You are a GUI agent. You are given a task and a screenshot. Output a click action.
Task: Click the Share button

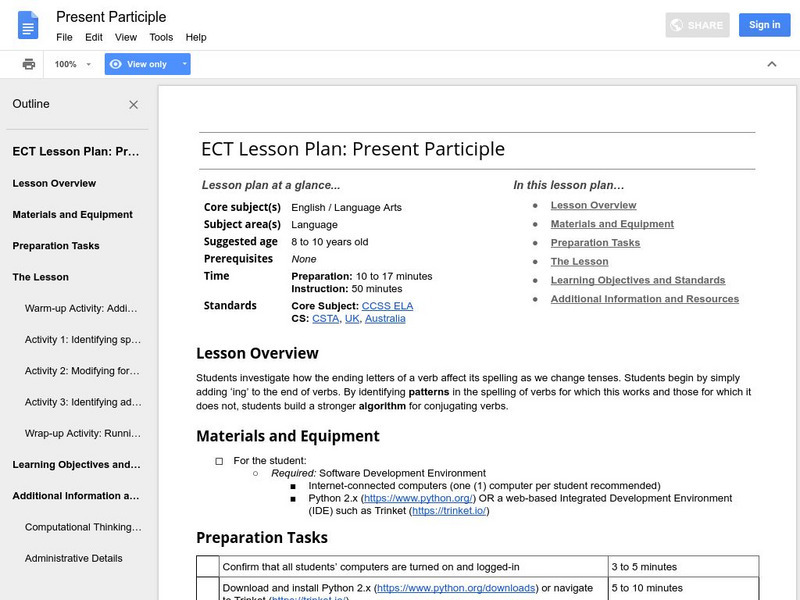(696, 25)
